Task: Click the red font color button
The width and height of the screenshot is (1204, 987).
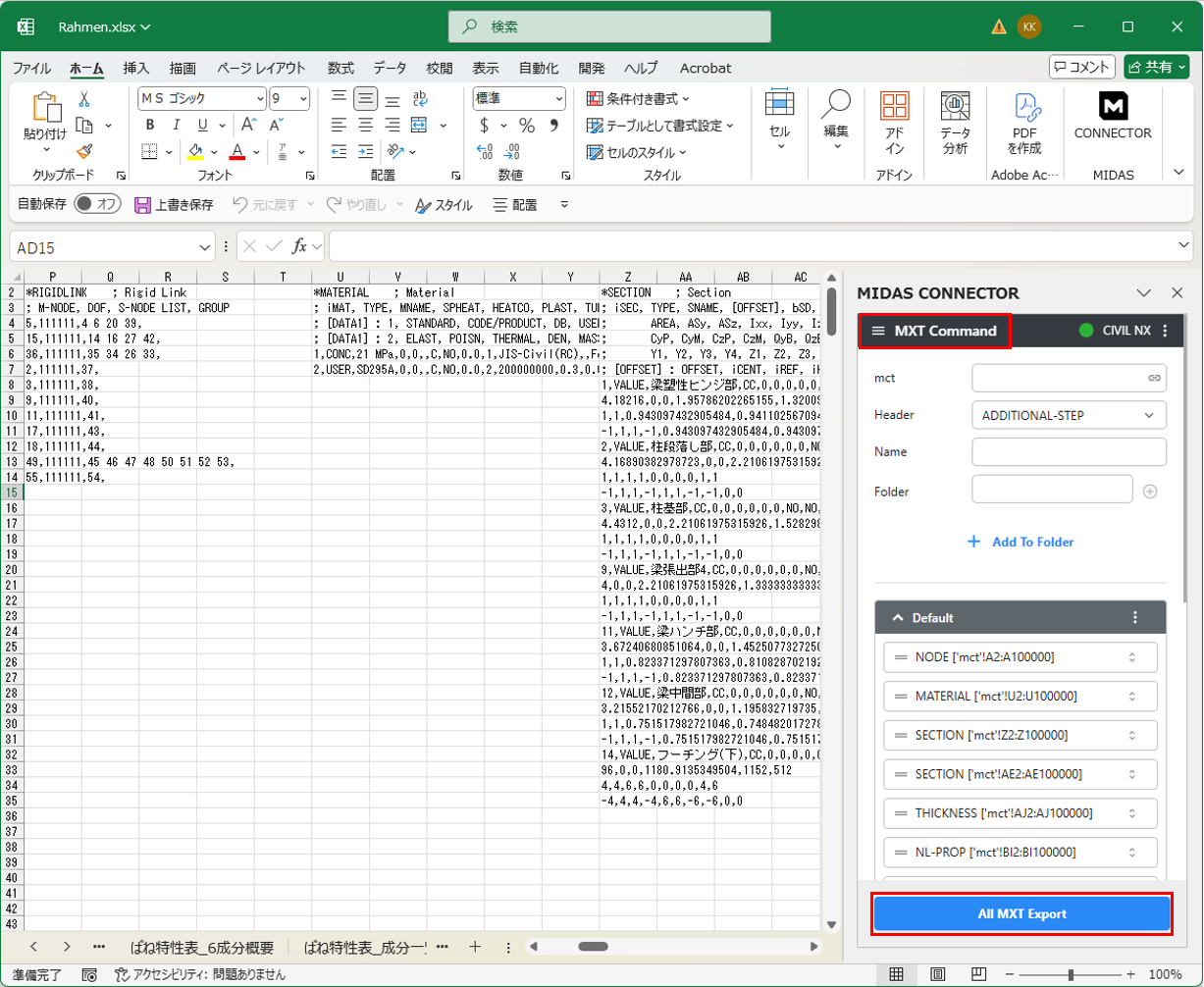Action: (236, 152)
